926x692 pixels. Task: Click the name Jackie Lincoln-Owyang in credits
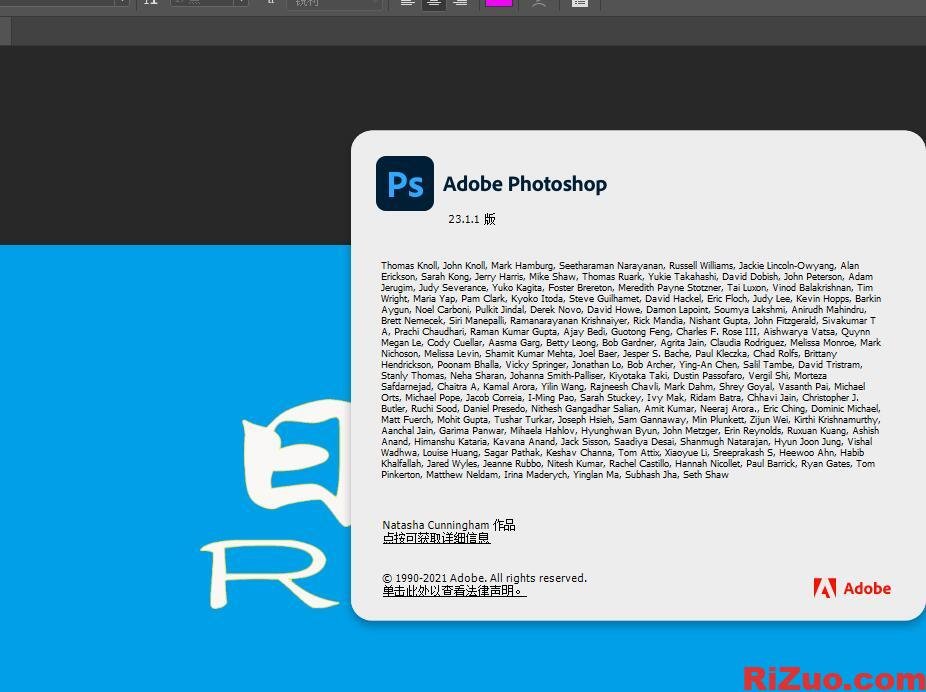tap(787, 266)
